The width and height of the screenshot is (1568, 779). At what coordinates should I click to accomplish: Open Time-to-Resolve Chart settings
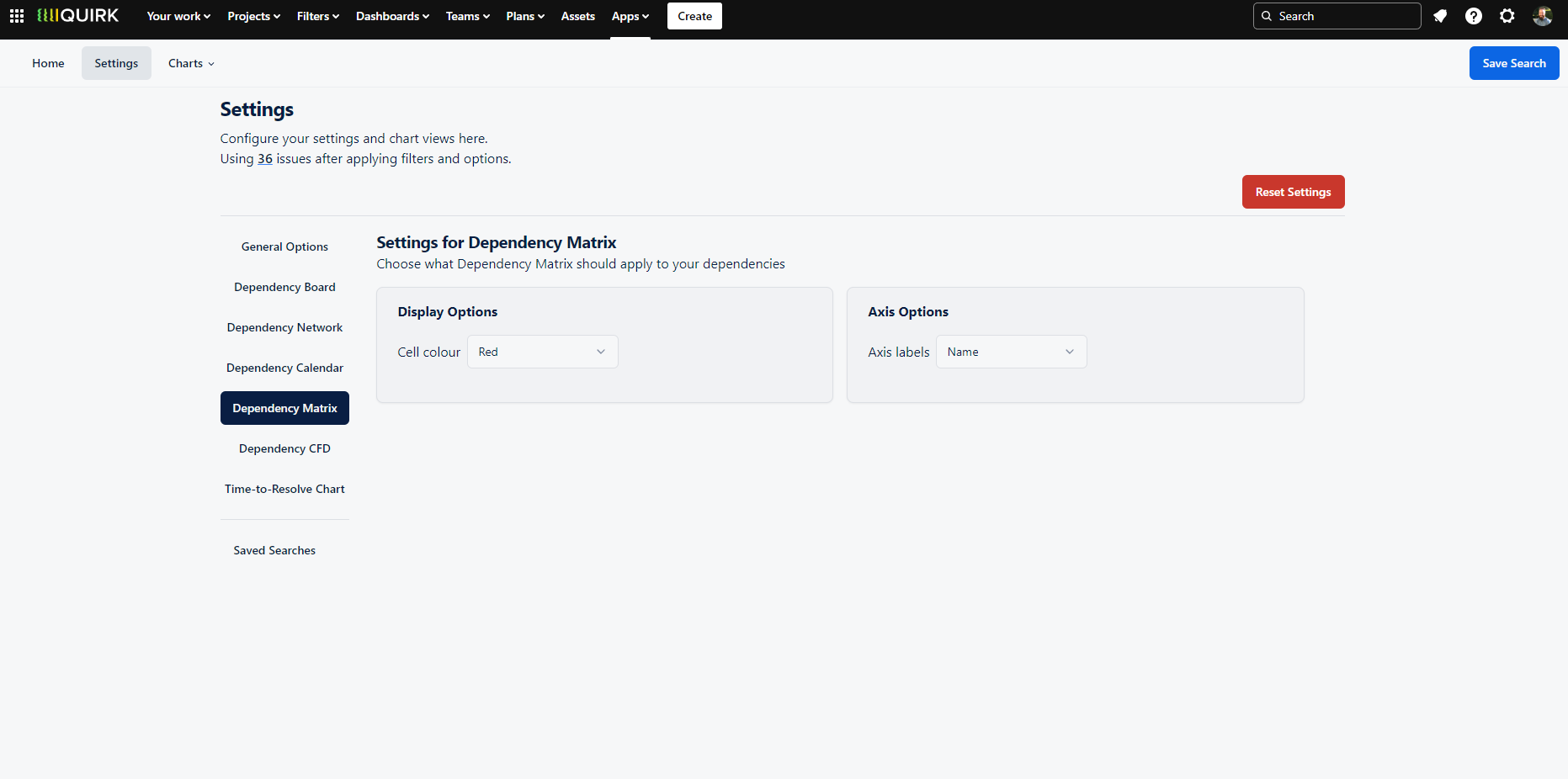(284, 489)
